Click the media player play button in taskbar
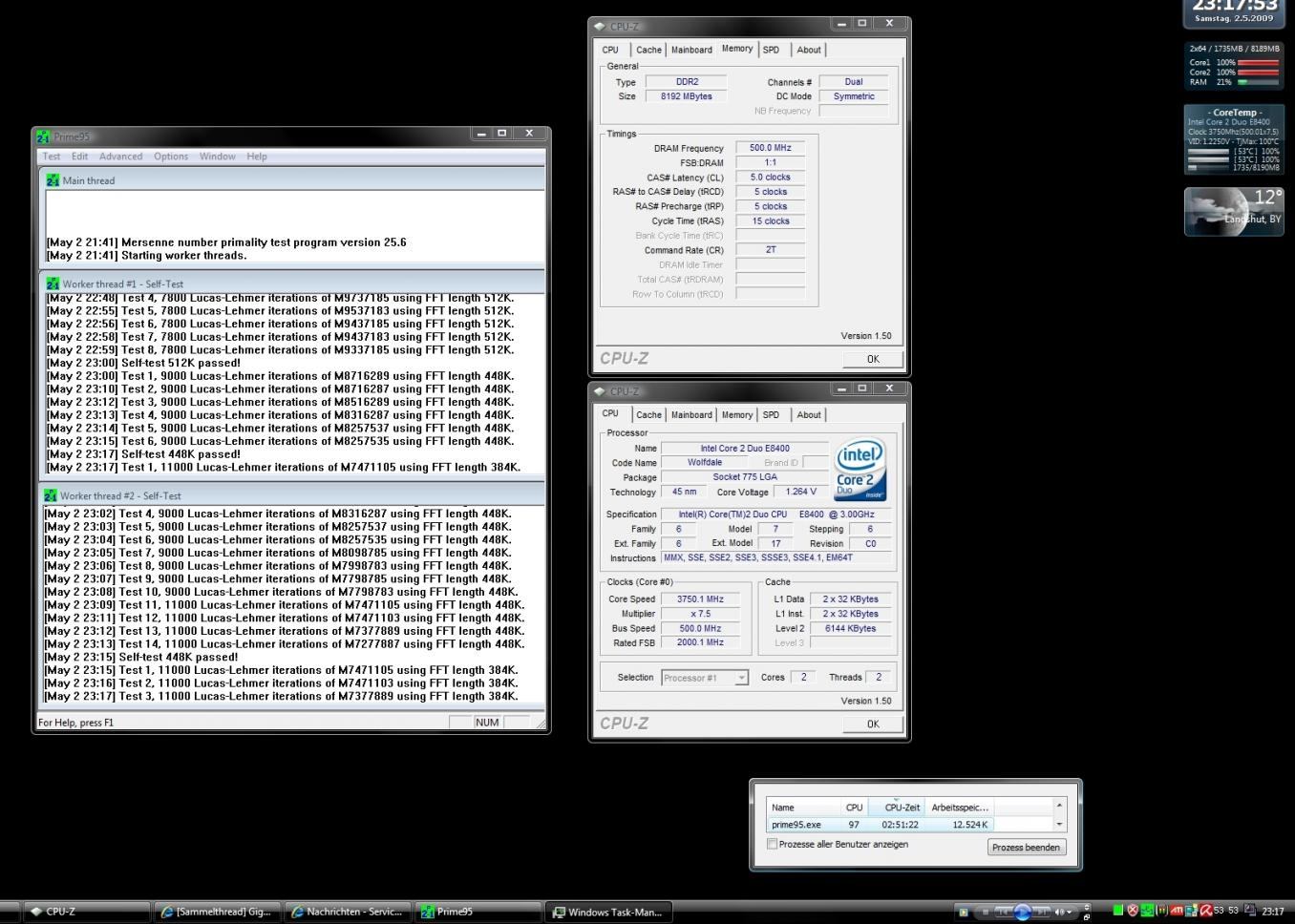The width and height of the screenshot is (1295, 924). [1023, 912]
